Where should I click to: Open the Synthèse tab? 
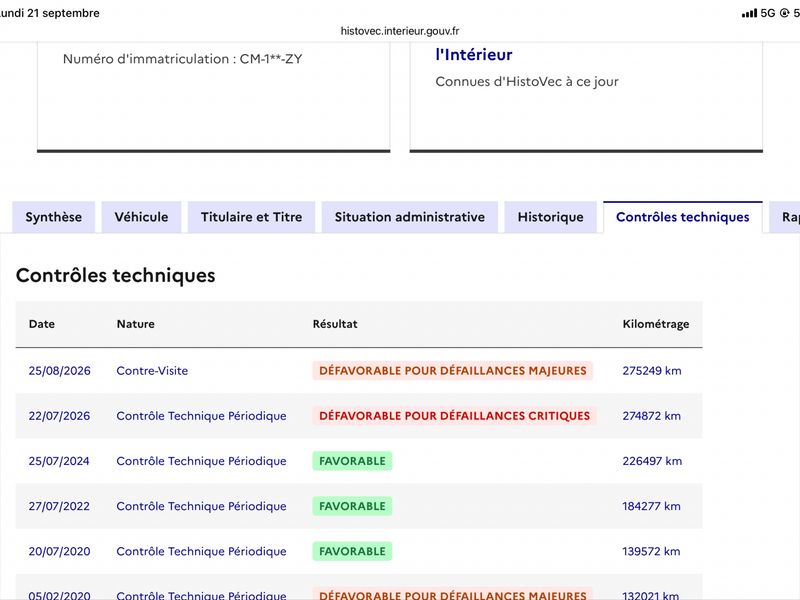click(x=54, y=217)
